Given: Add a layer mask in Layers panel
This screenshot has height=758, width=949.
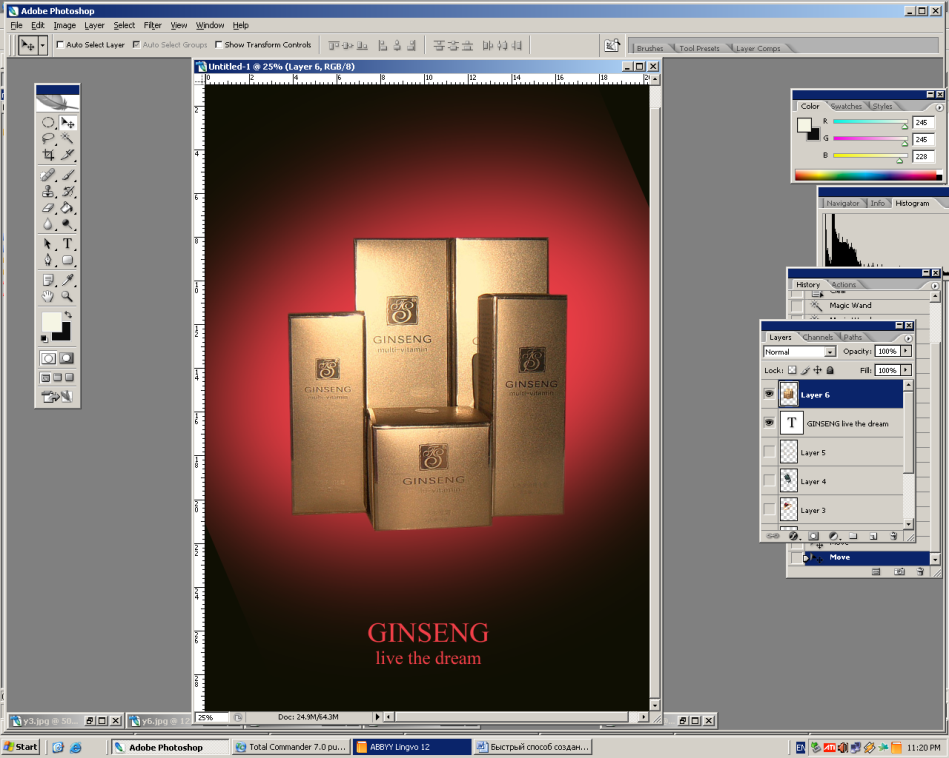Looking at the screenshot, I should coord(813,536).
